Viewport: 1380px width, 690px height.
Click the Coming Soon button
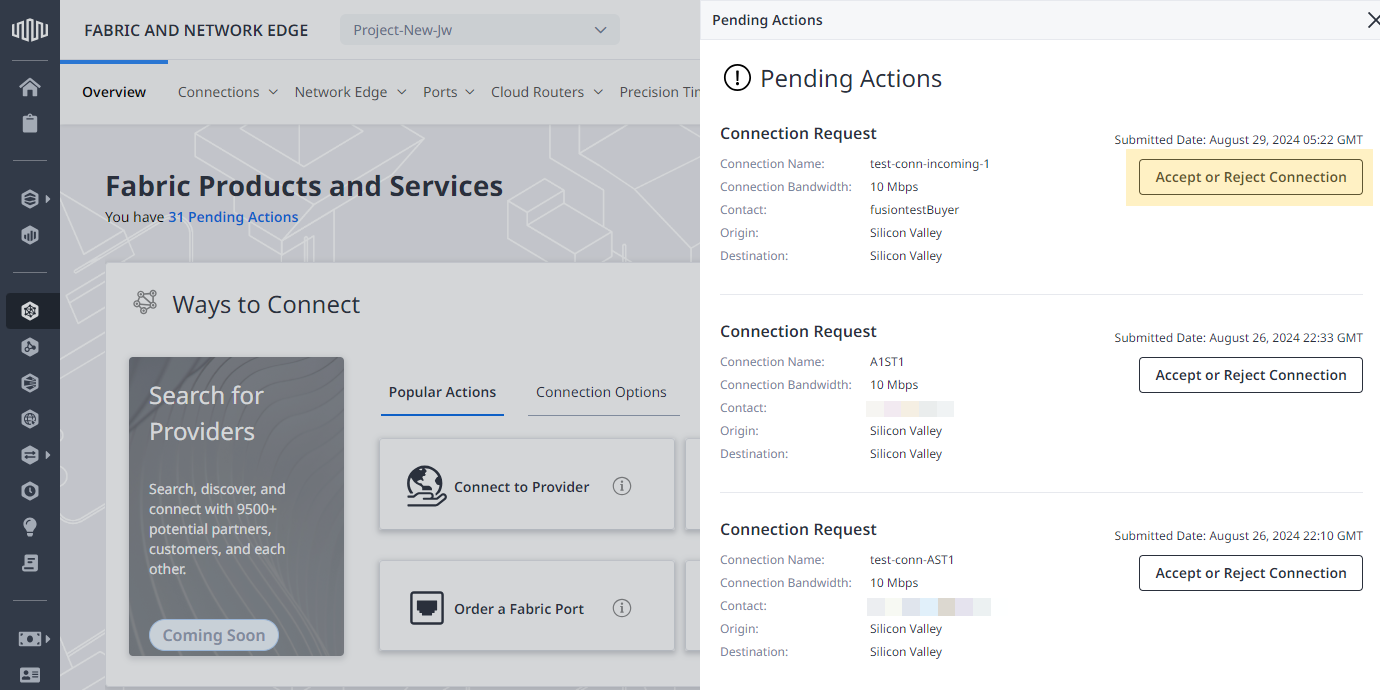click(214, 635)
